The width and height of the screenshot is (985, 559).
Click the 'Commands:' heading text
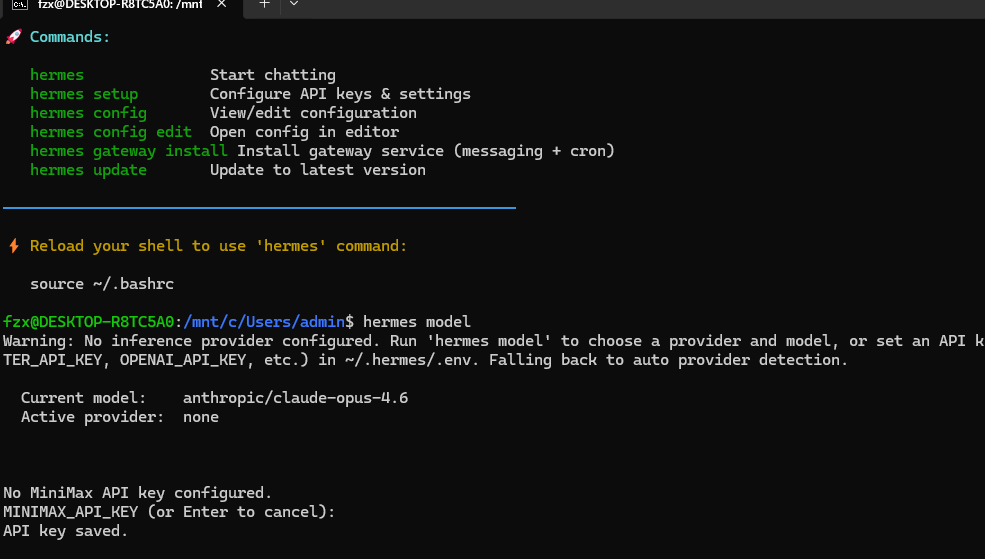coord(70,37)
